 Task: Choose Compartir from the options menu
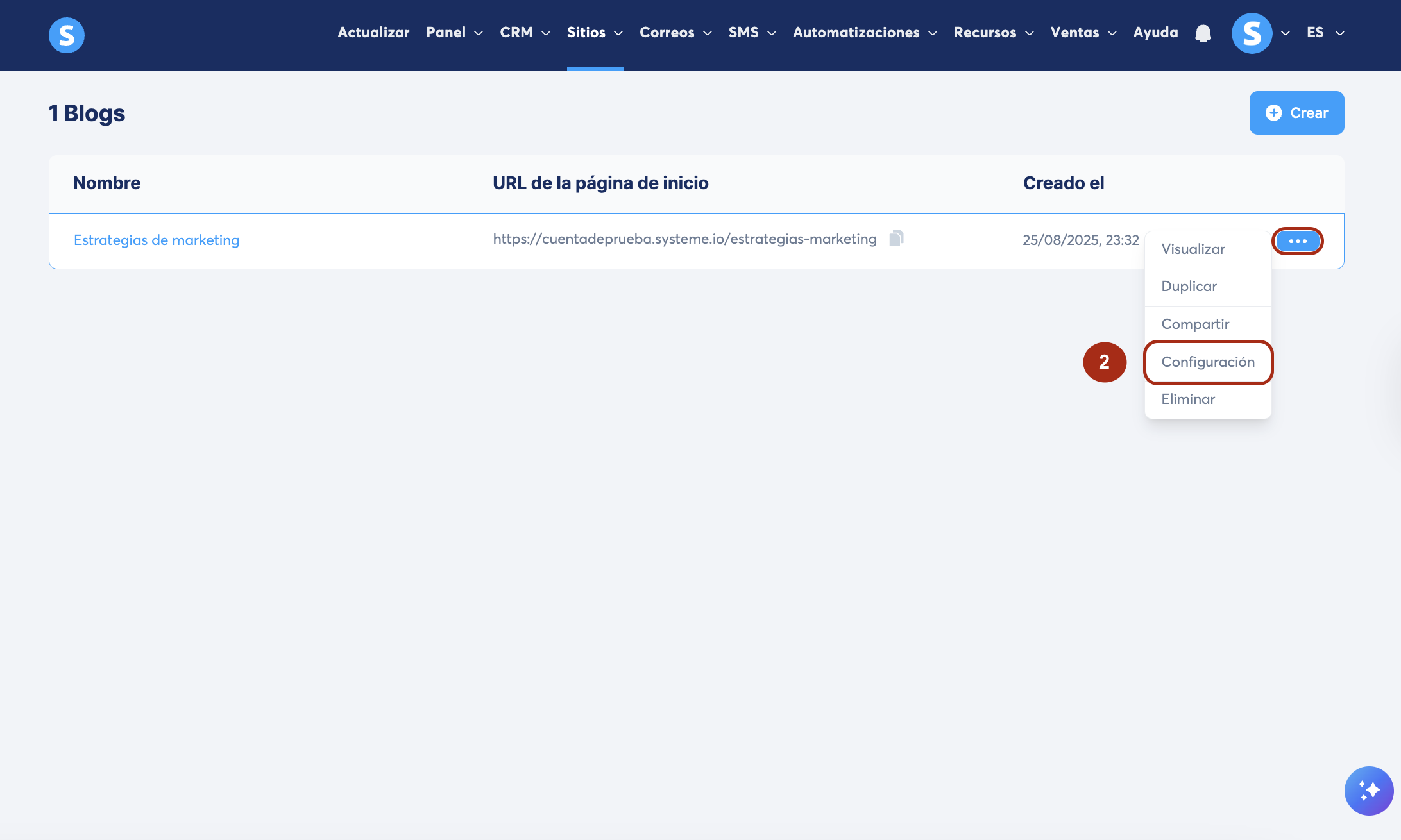point(1195,324)
